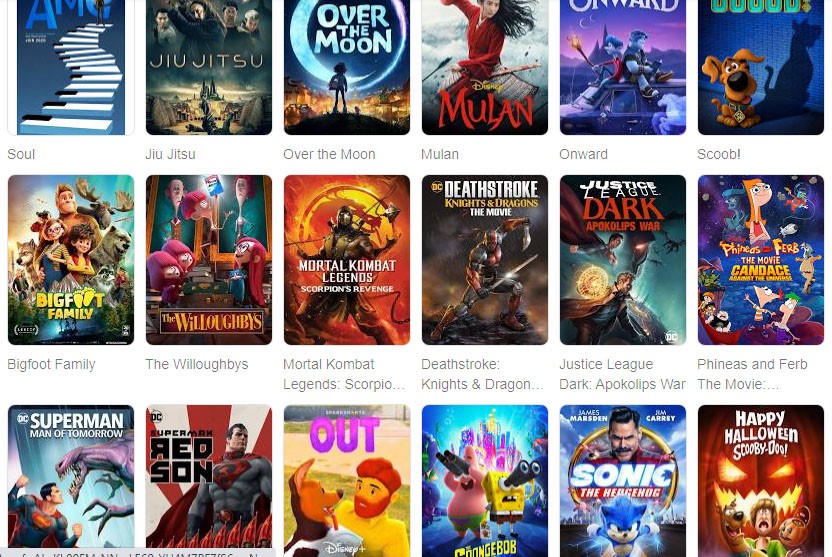This screenshot has height=557, width=832.
Task: Click the SpongeBob movie poster
Action: click(x=485, y=481)
